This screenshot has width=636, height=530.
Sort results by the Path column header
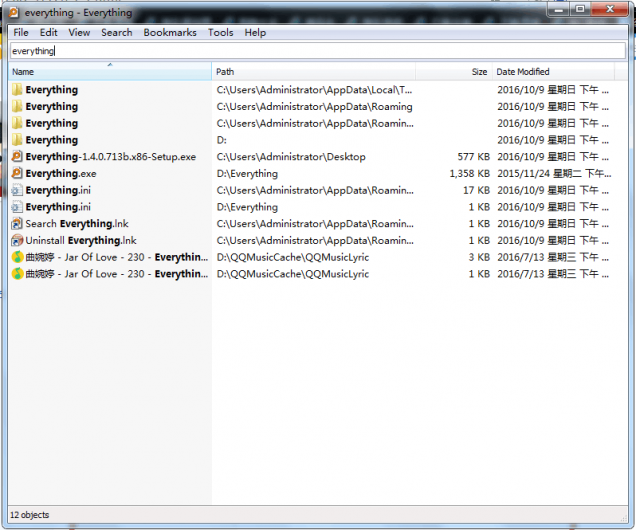pos(314,72)
